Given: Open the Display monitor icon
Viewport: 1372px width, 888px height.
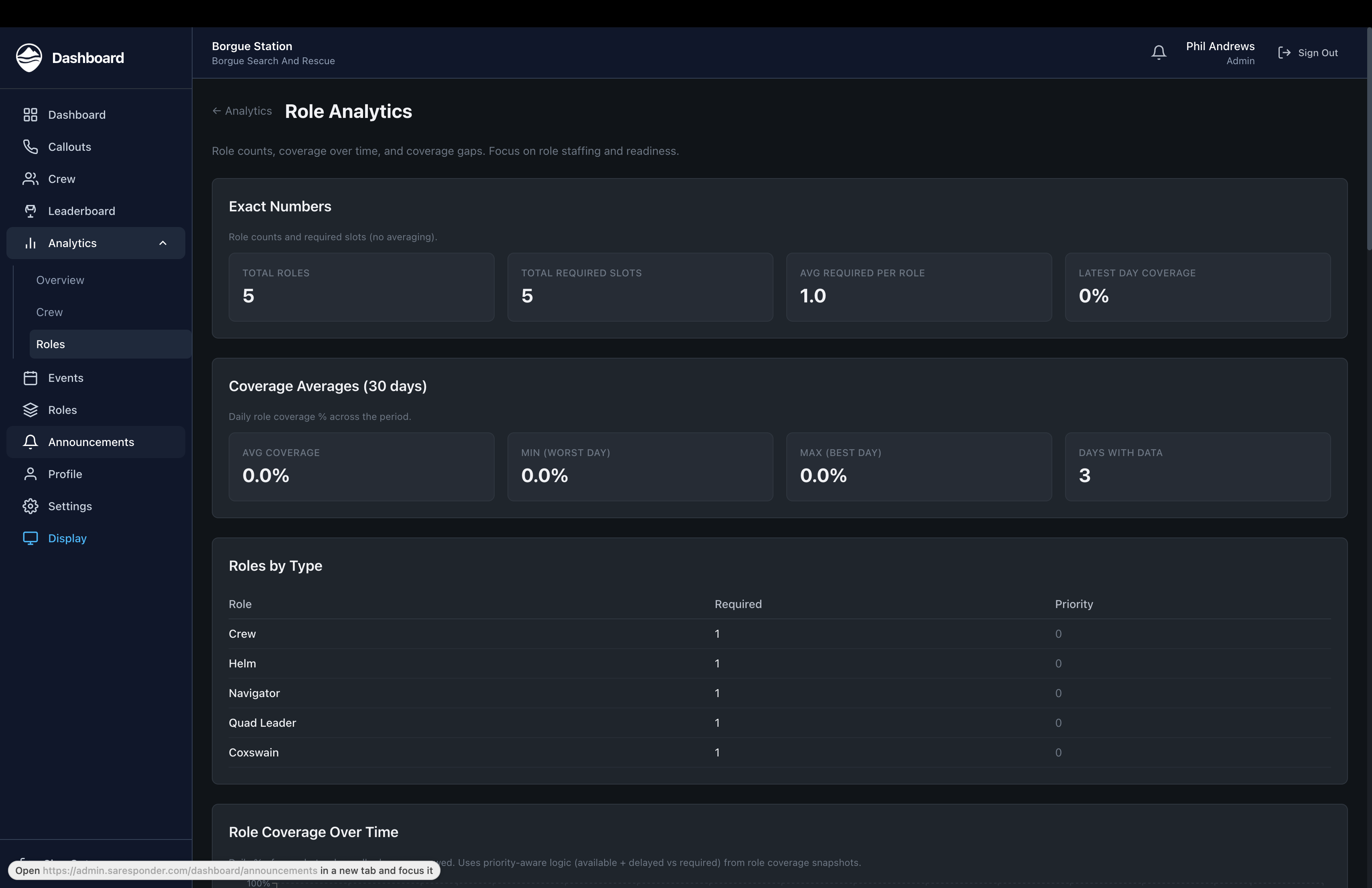Looking at the screenshot, I should coord(30,538).
